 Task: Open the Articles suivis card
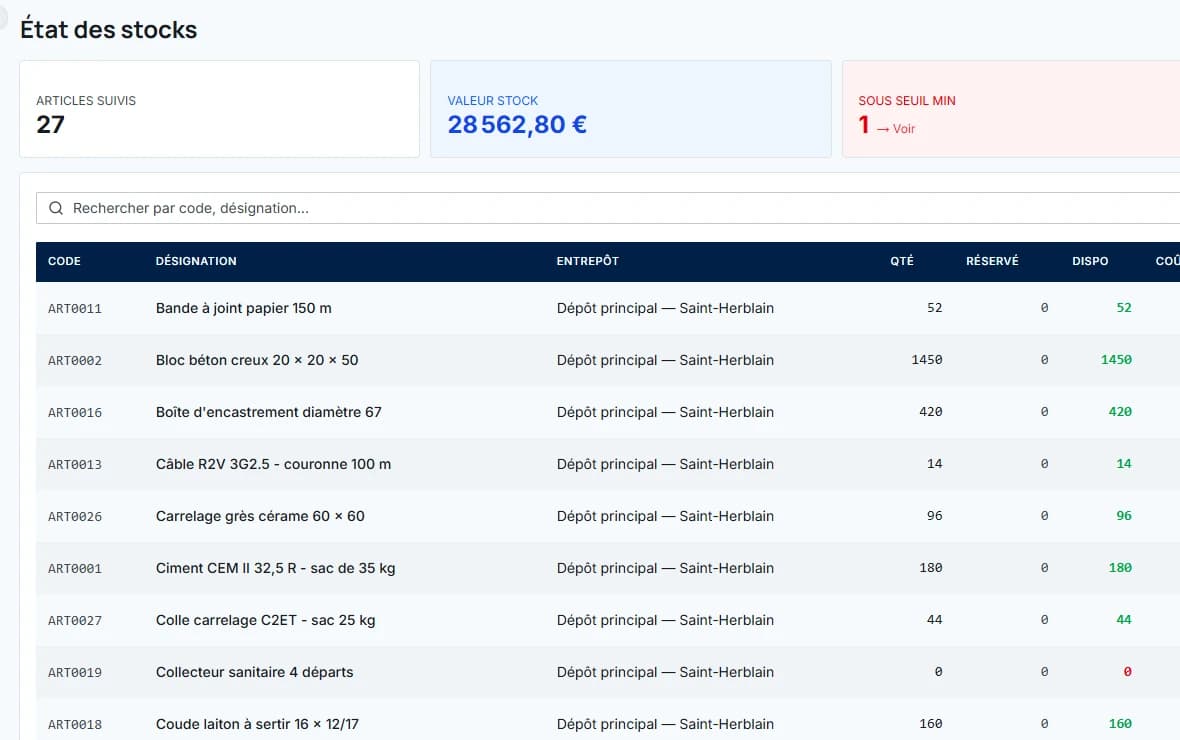pyautogui.click(x=219, y=109)
